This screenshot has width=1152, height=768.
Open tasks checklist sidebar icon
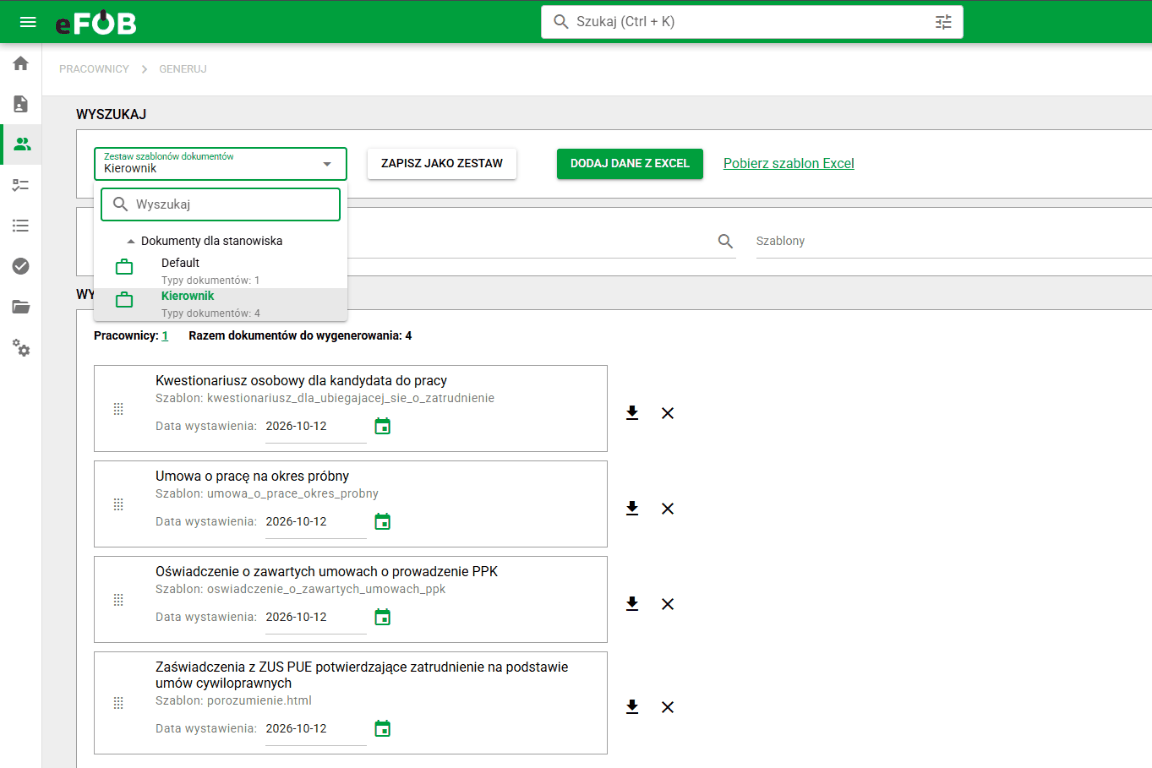point(21,184)
